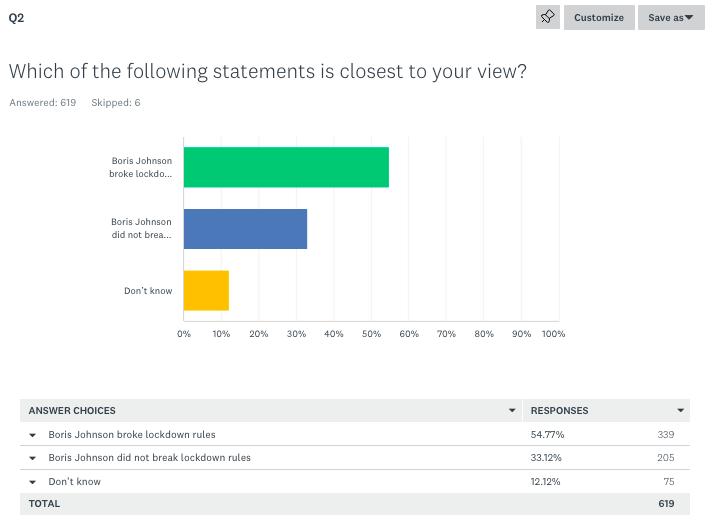Click the Q2 question number label
This screenshot has width=712, height=524.
[16, 17]
